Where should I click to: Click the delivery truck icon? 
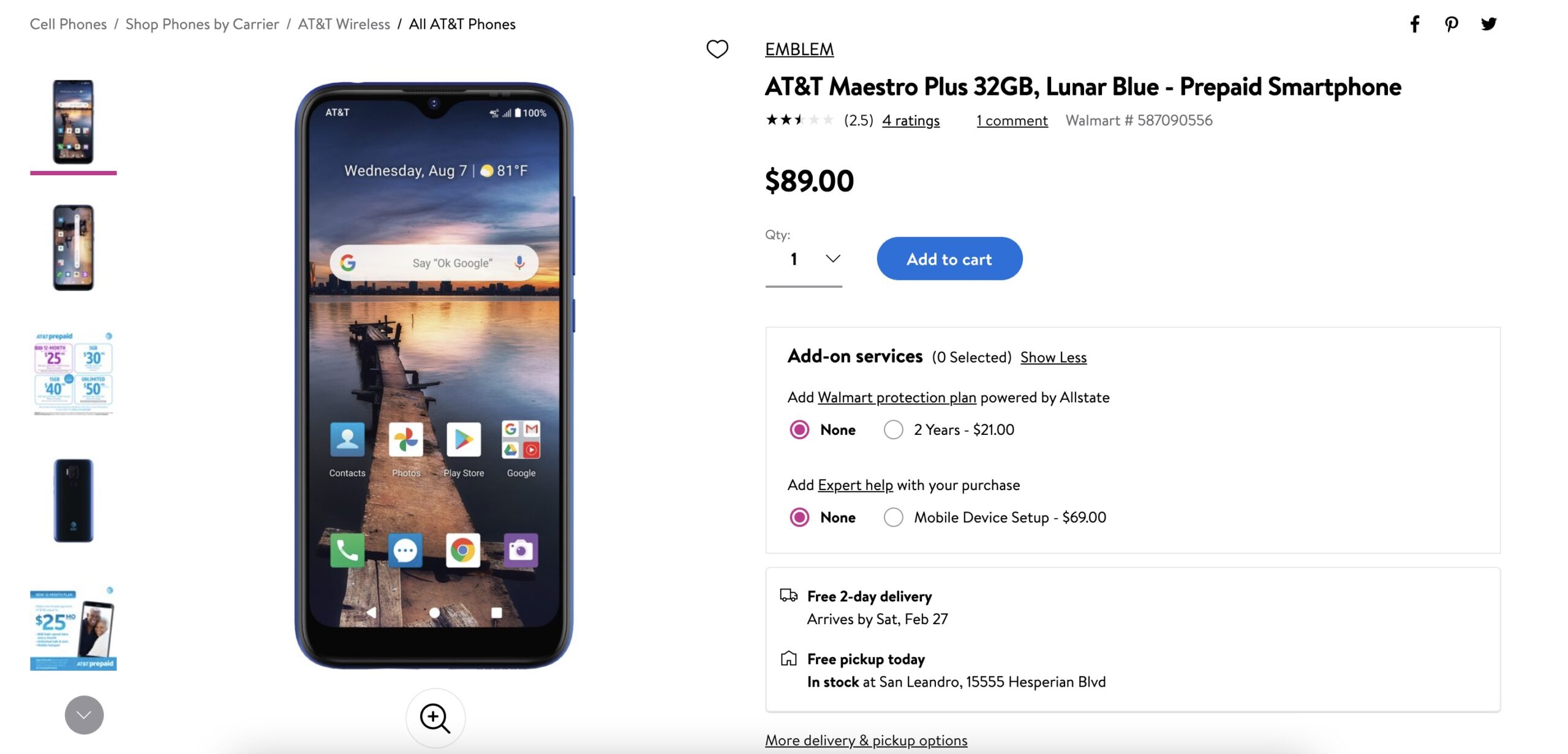click(789, 595)
